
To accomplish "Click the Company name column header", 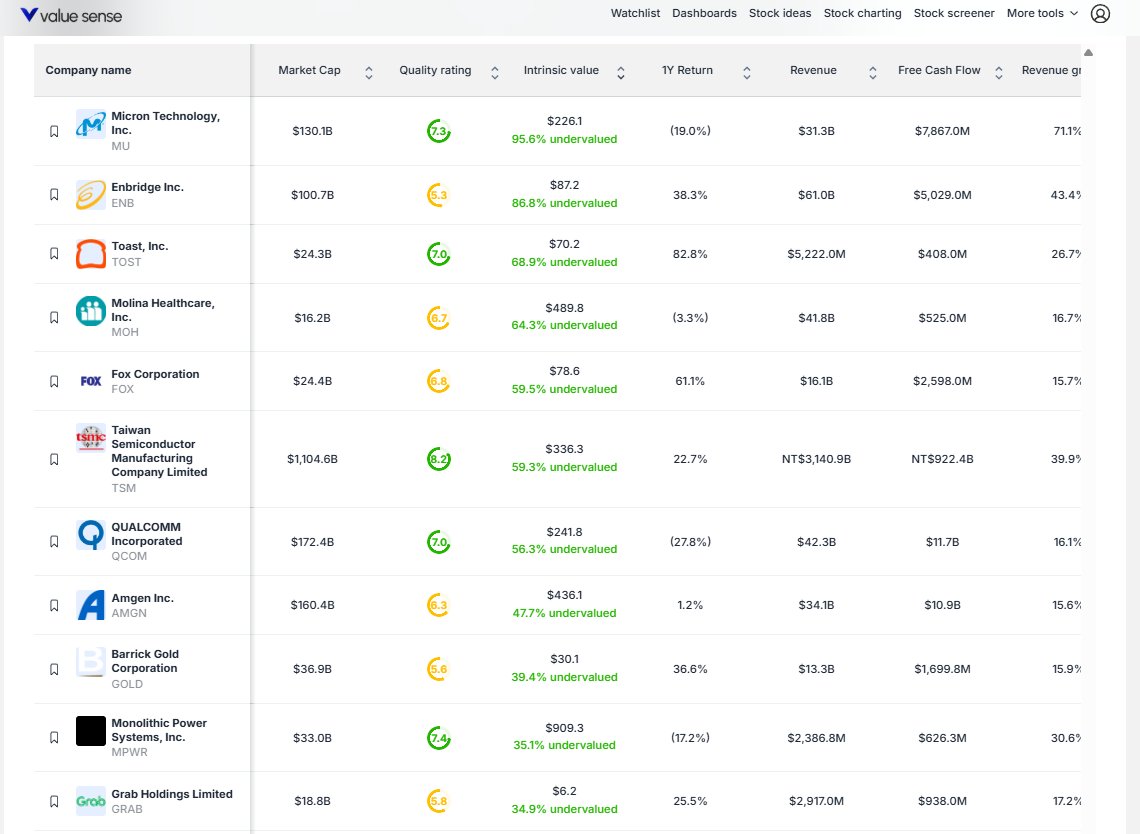I will pyautogui.click(x=88, y=70).
